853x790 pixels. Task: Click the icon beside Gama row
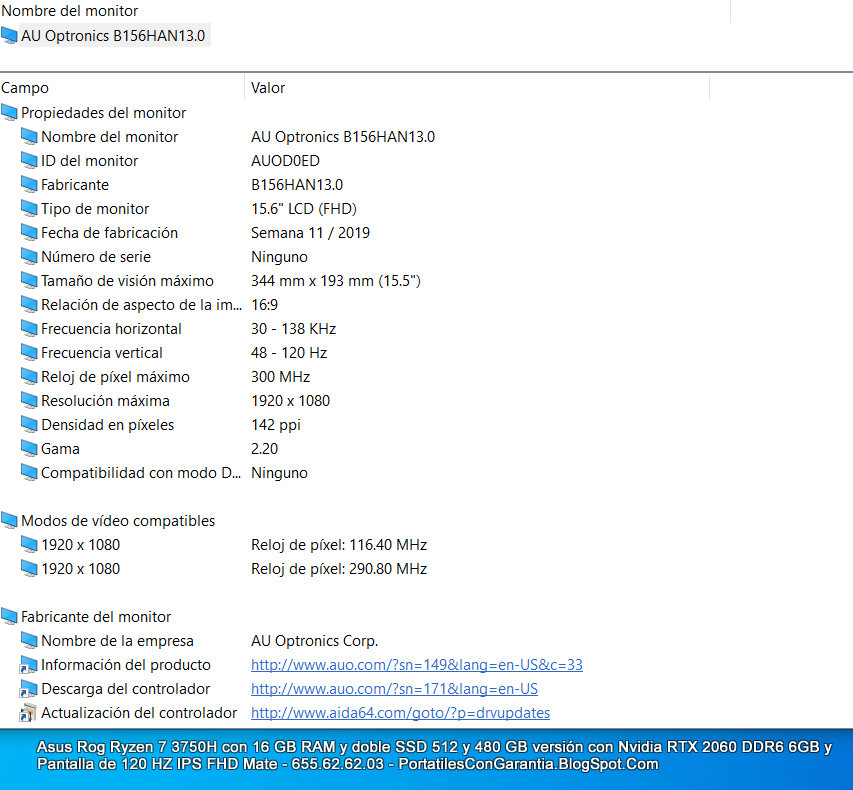pos(29,448)
